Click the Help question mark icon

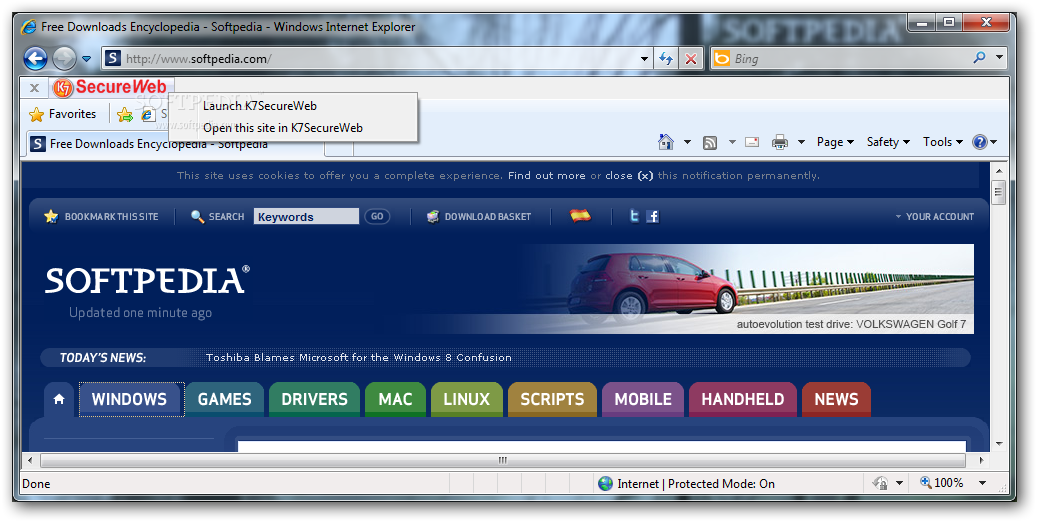click(979, 142)
